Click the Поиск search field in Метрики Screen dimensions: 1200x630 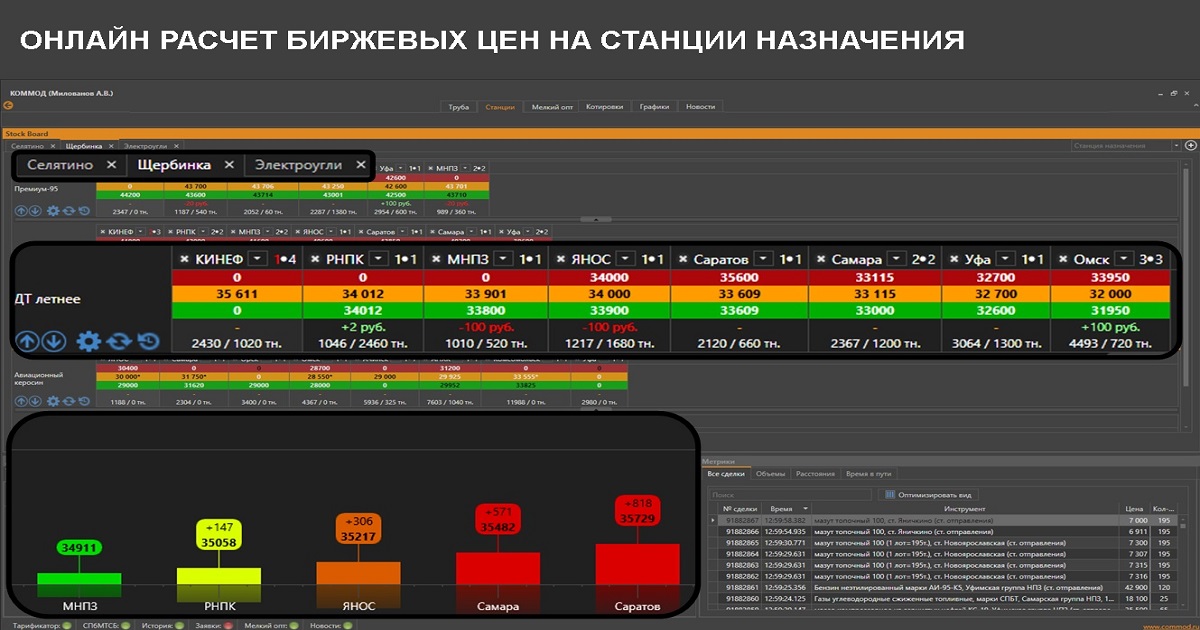(789, 494)
